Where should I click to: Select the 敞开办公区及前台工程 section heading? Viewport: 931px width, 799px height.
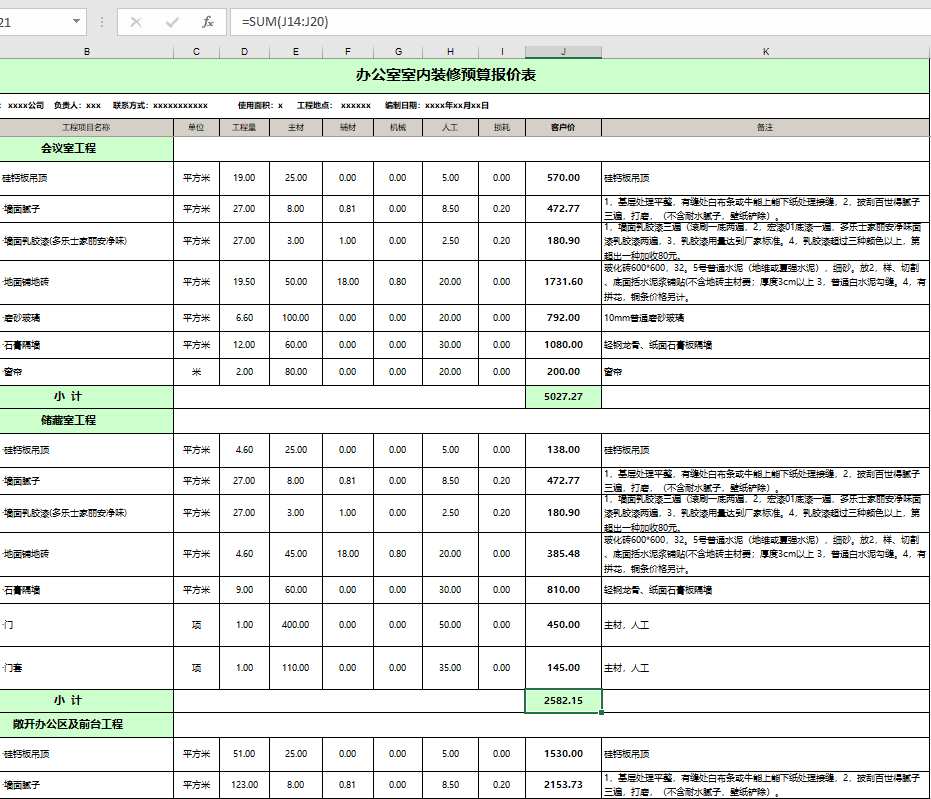(x=87, y=724)
